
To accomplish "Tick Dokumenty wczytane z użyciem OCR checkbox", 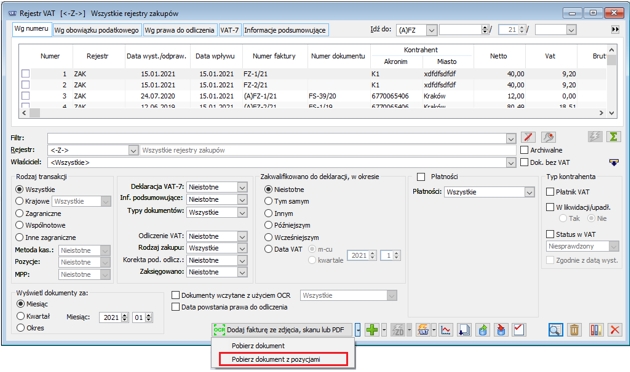I will [175, 295].
